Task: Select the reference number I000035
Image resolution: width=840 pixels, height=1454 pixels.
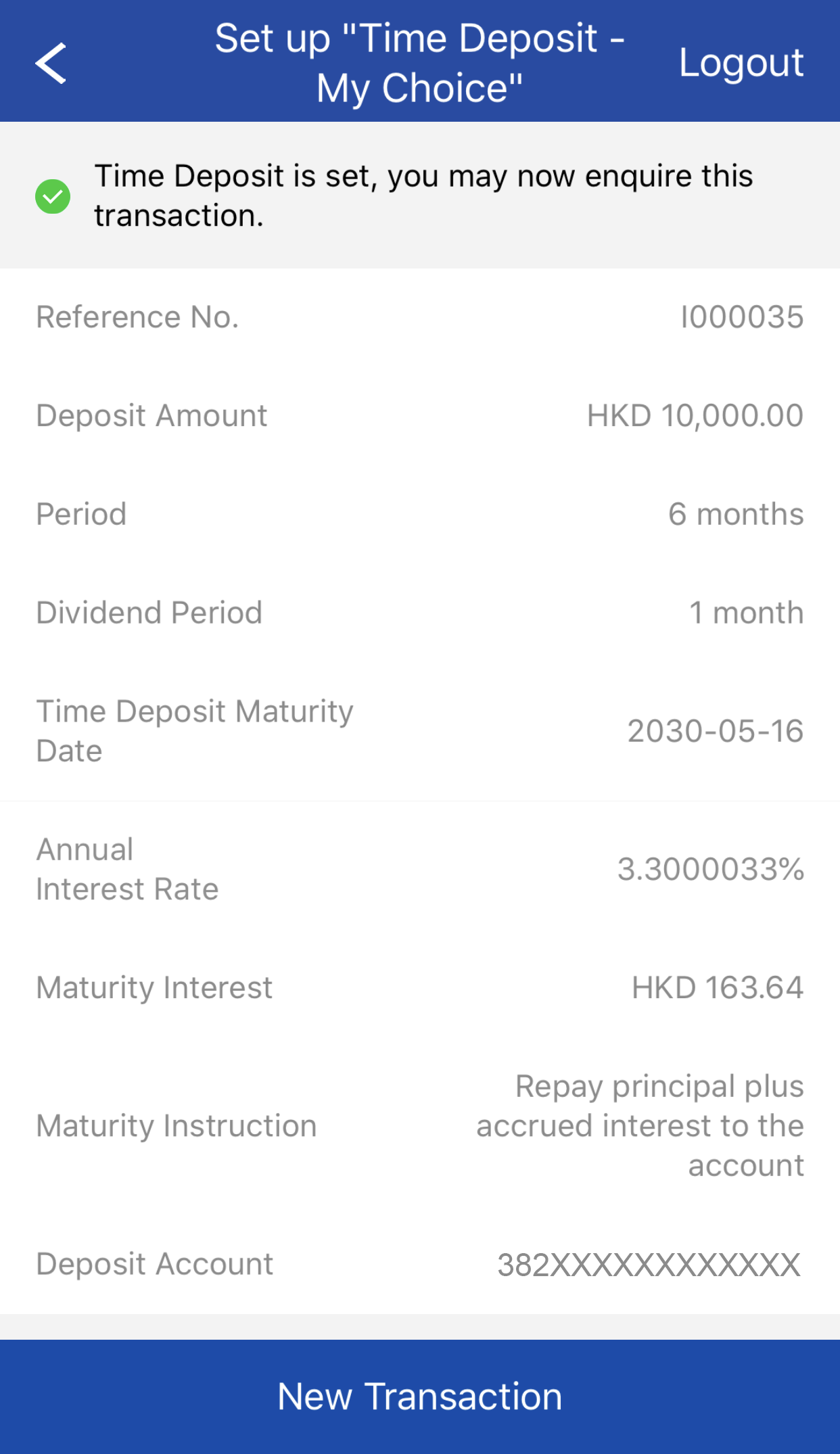Action: coord(741,317)
